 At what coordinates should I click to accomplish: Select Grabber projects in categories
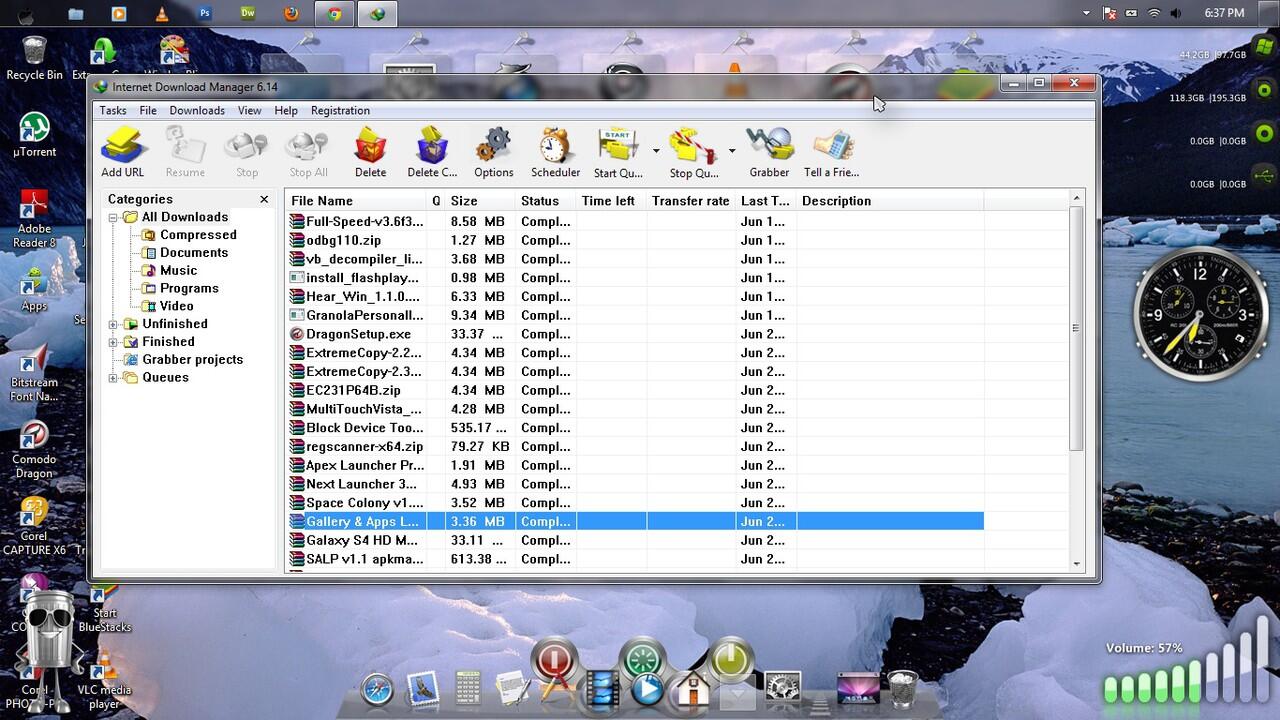192,359
